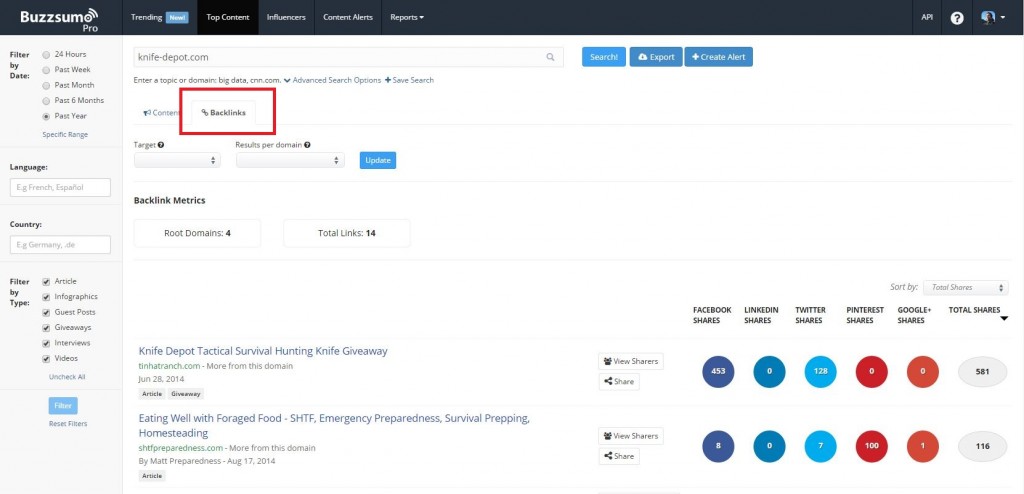Screen dimensions: 1024x494
Task: Click the Country input field
Action: (60, 244)
